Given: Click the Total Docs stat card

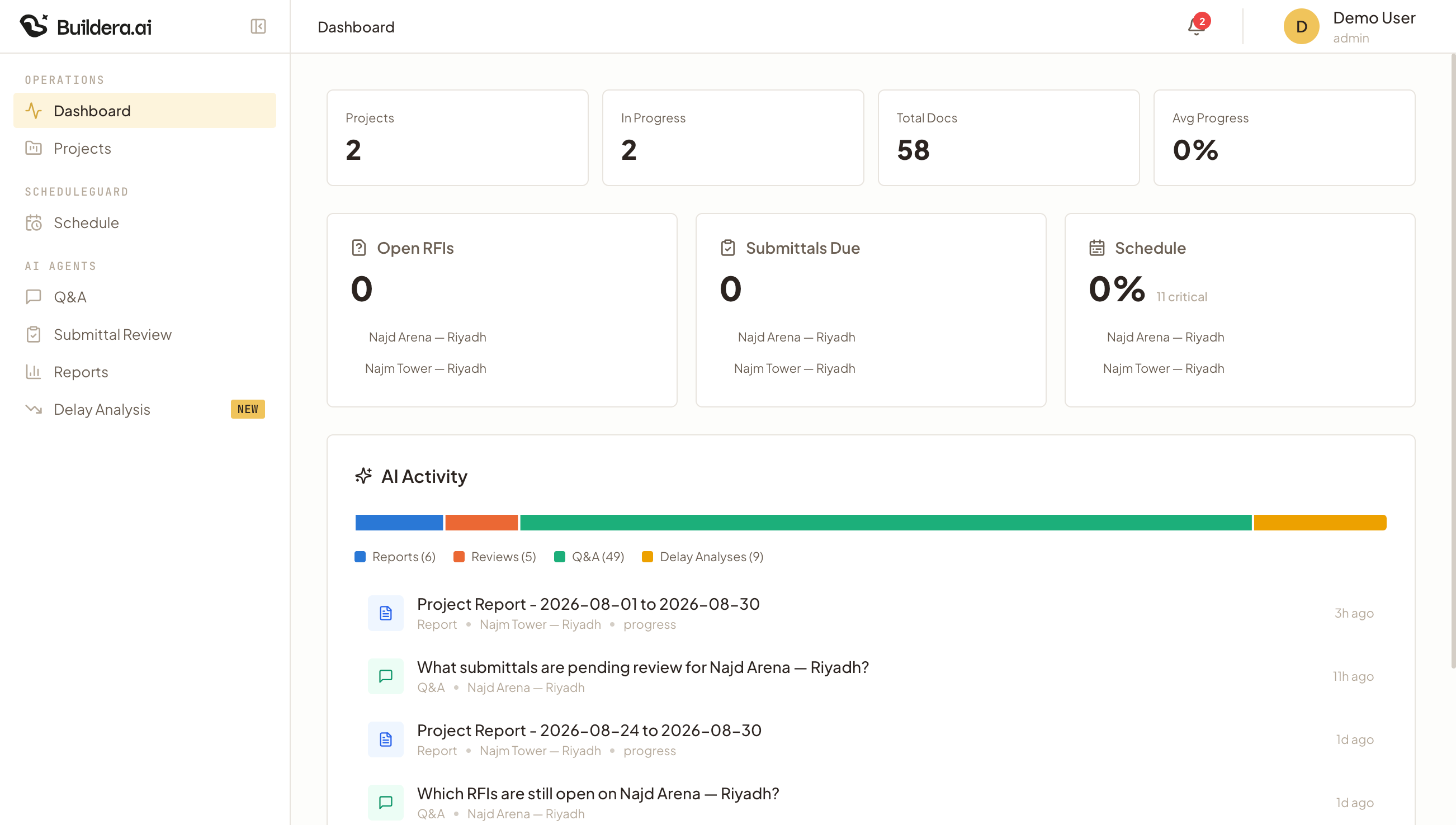Looking at the screenshot, I should [1009, 138].
